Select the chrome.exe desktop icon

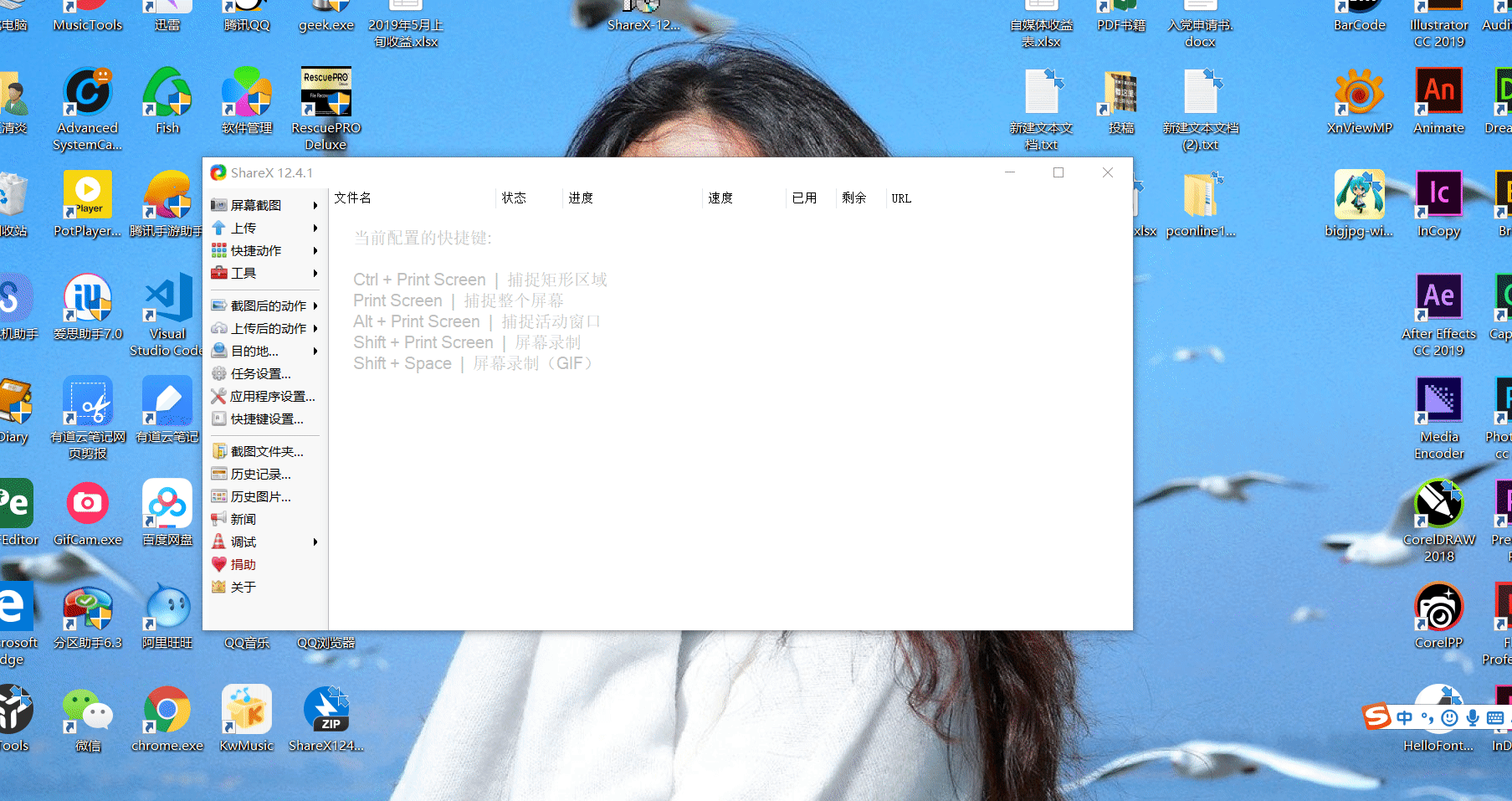click(x=167, y=710)
